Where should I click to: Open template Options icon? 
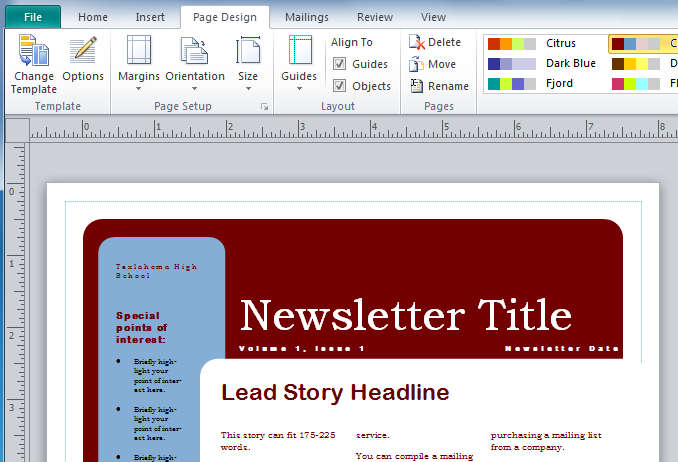pos(83,50)
